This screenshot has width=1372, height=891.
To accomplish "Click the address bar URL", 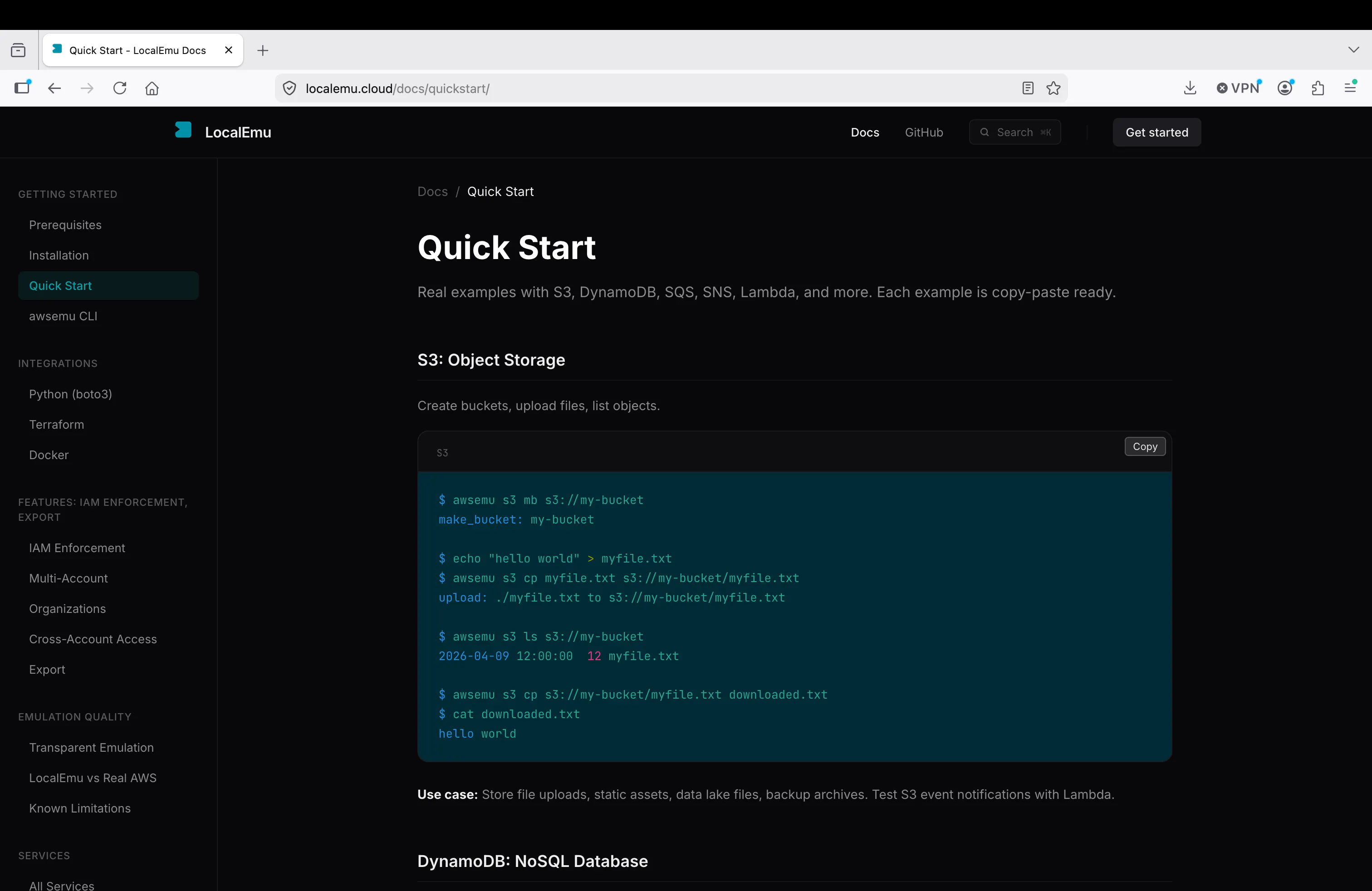I will click(397, 88).
